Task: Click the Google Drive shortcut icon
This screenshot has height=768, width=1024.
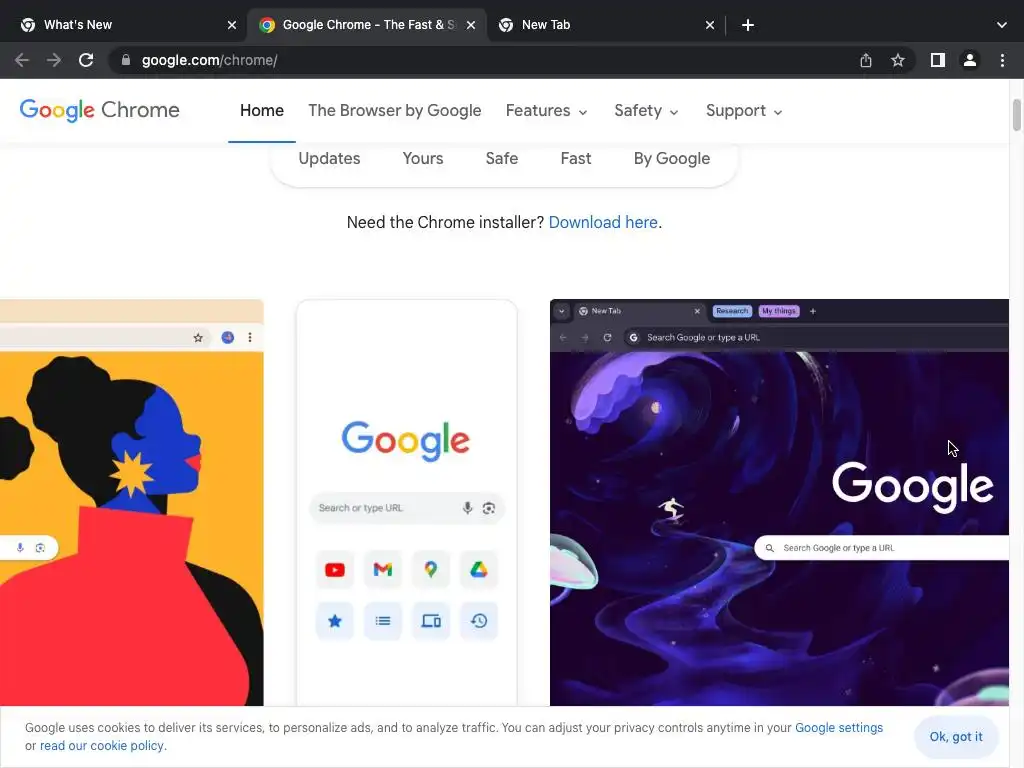Action: coord(479,569)
